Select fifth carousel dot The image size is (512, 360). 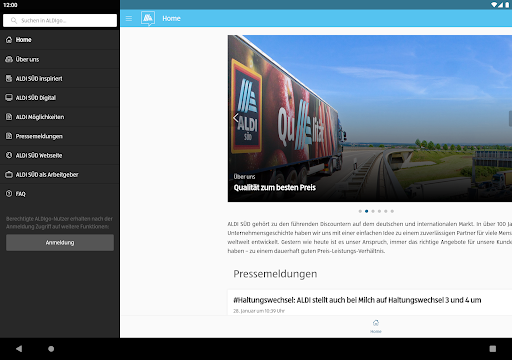pos(386,211)
